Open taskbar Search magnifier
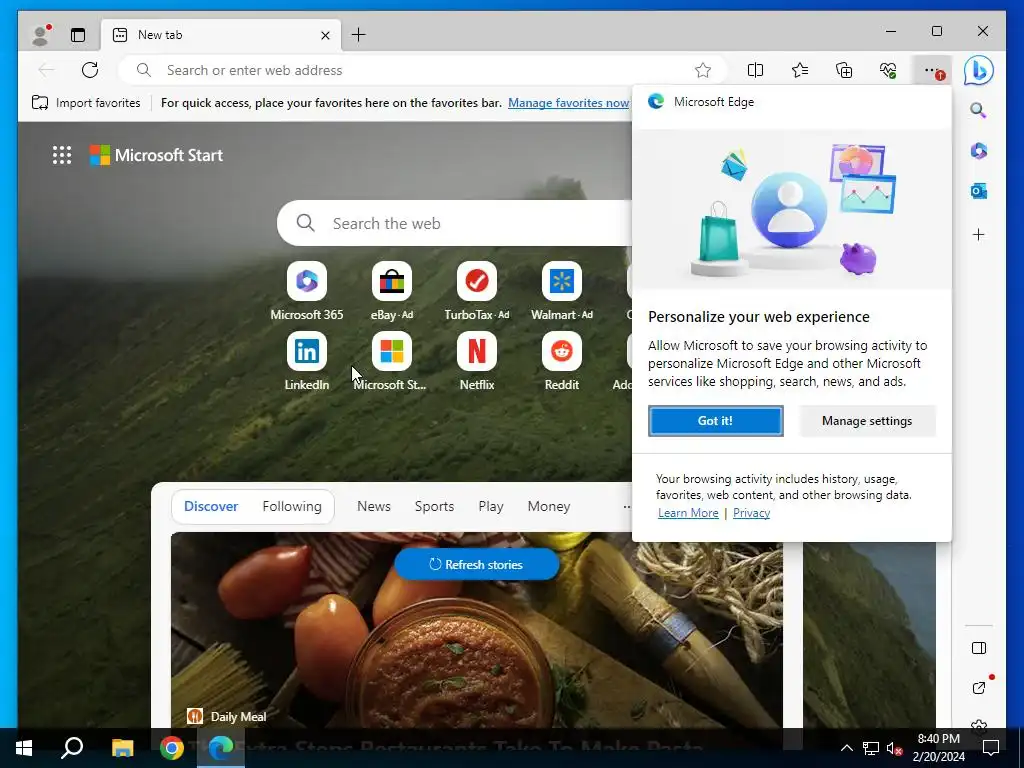 (x=72, y=748)
